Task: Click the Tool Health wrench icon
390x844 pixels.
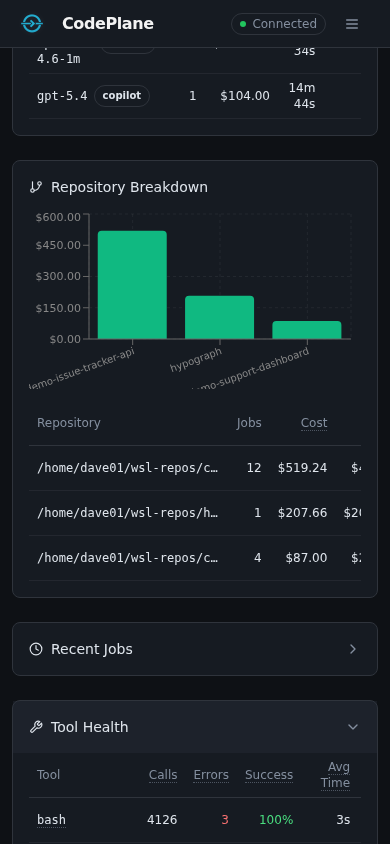Action: click(x=36, y=727)
